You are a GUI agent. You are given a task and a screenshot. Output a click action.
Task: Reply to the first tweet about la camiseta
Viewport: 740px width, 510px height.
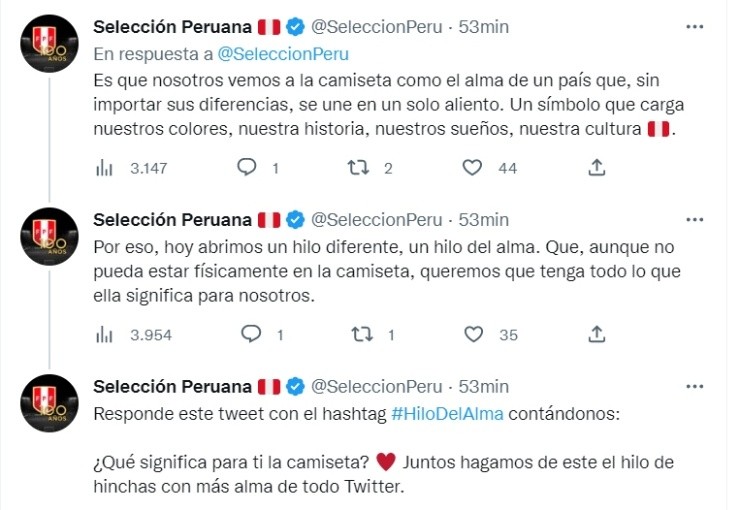pyautogui.click(x=247, y=169)
